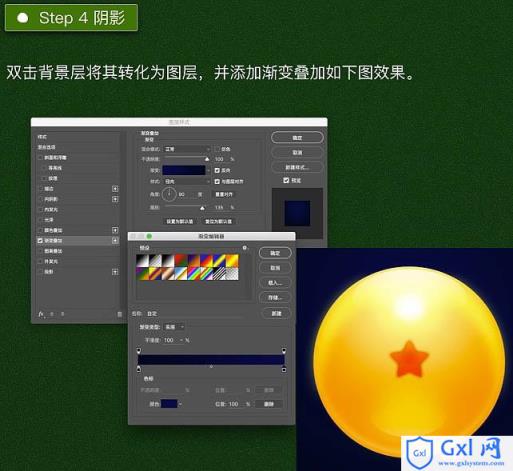Select 混合选项 (Blending Options) in the left list
This screenshot has width=513, height=471.
46,147
